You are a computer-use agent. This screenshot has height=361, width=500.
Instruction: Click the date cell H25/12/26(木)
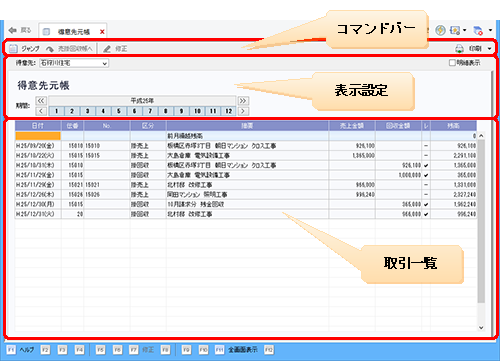38,195
